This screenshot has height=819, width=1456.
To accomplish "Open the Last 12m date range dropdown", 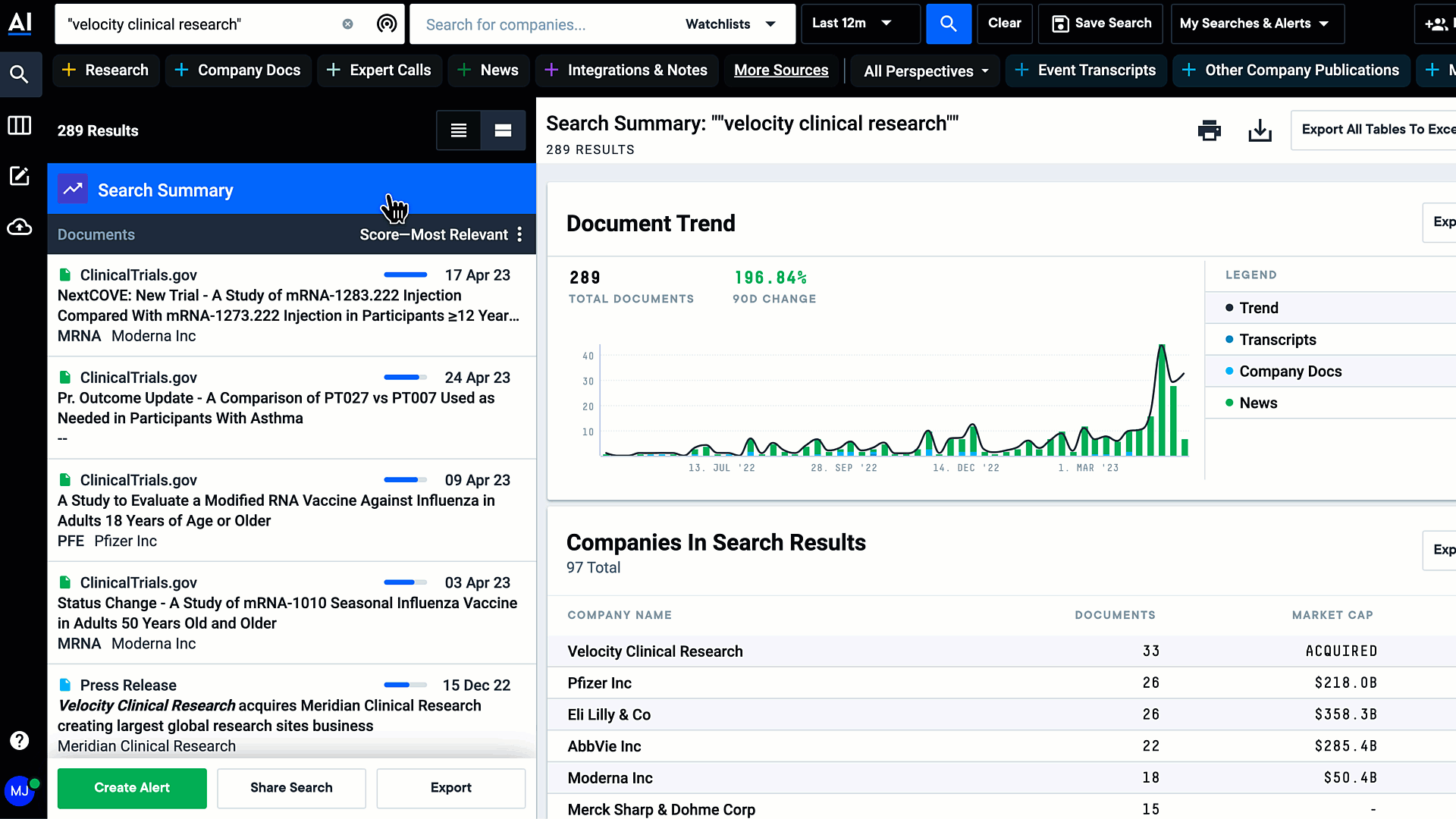I will click(861, 24).
